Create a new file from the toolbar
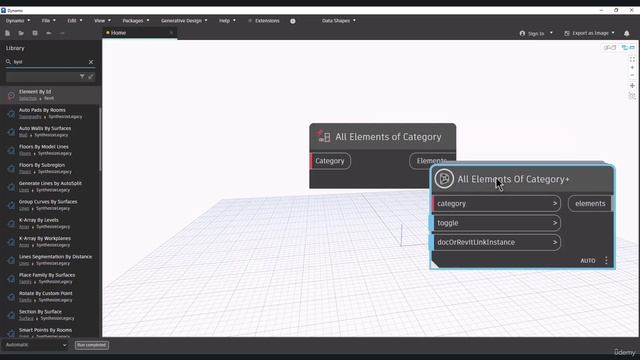The image size is (640, 360). point(7,33)
